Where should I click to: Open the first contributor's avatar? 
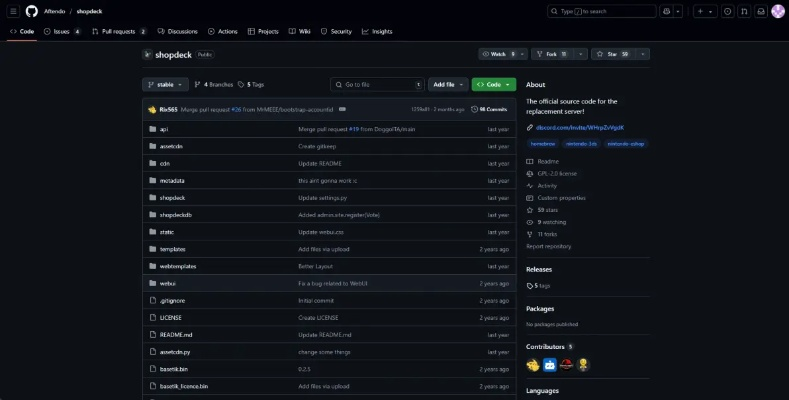[533, 365]
